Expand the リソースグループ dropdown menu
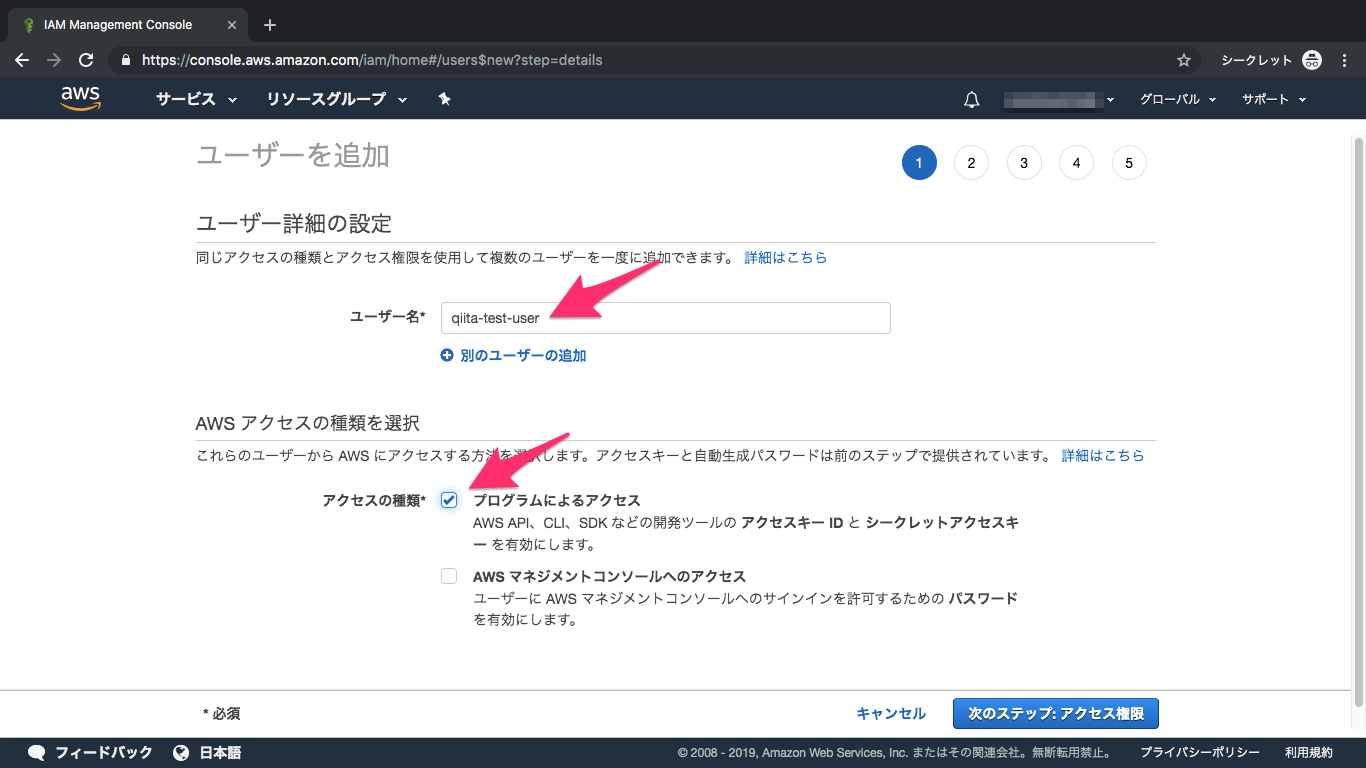The height and width of the screenshot is (768, 1366). pos(337,99)
